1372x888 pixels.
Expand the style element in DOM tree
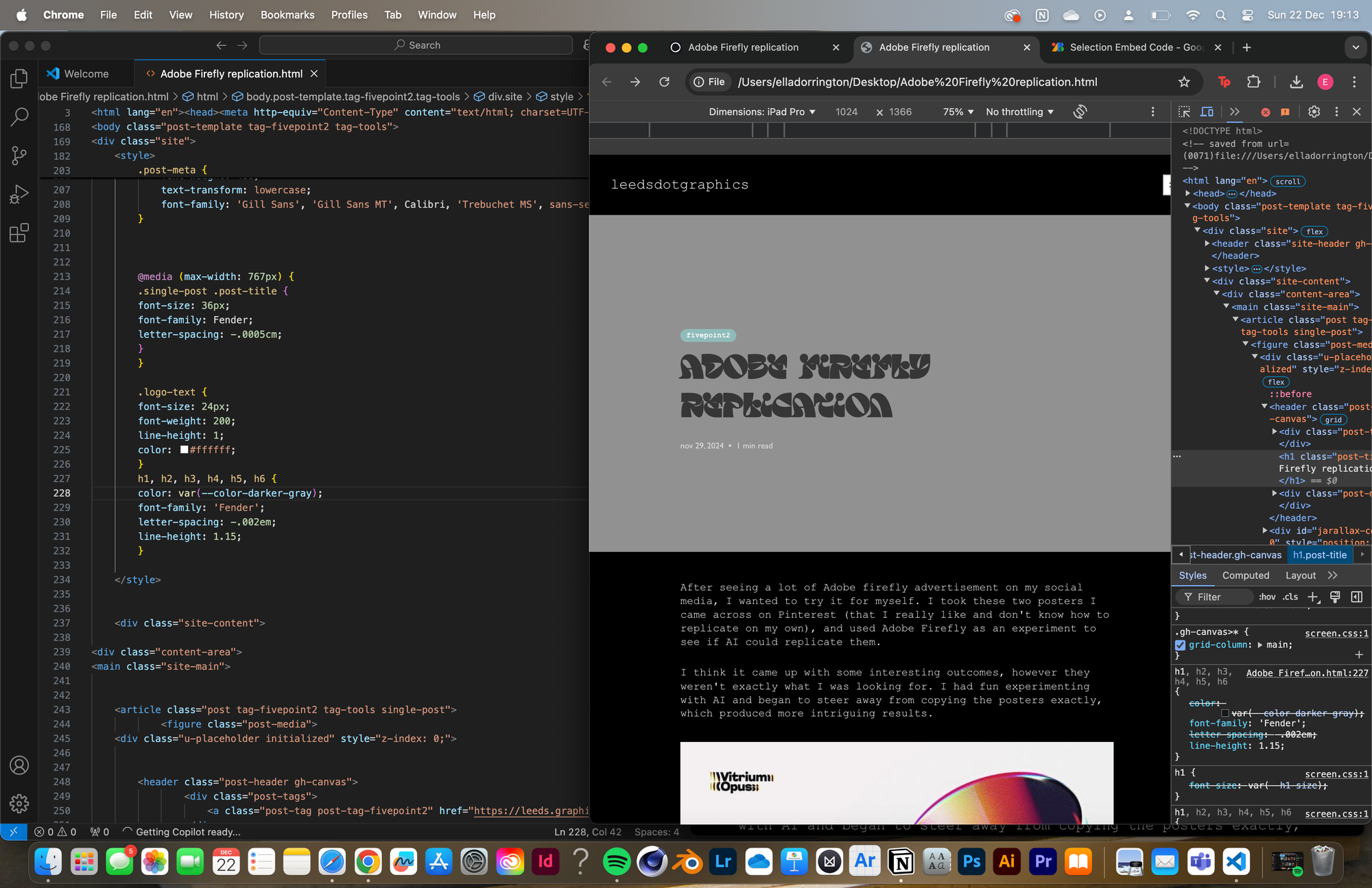(x=1207, y=268)
